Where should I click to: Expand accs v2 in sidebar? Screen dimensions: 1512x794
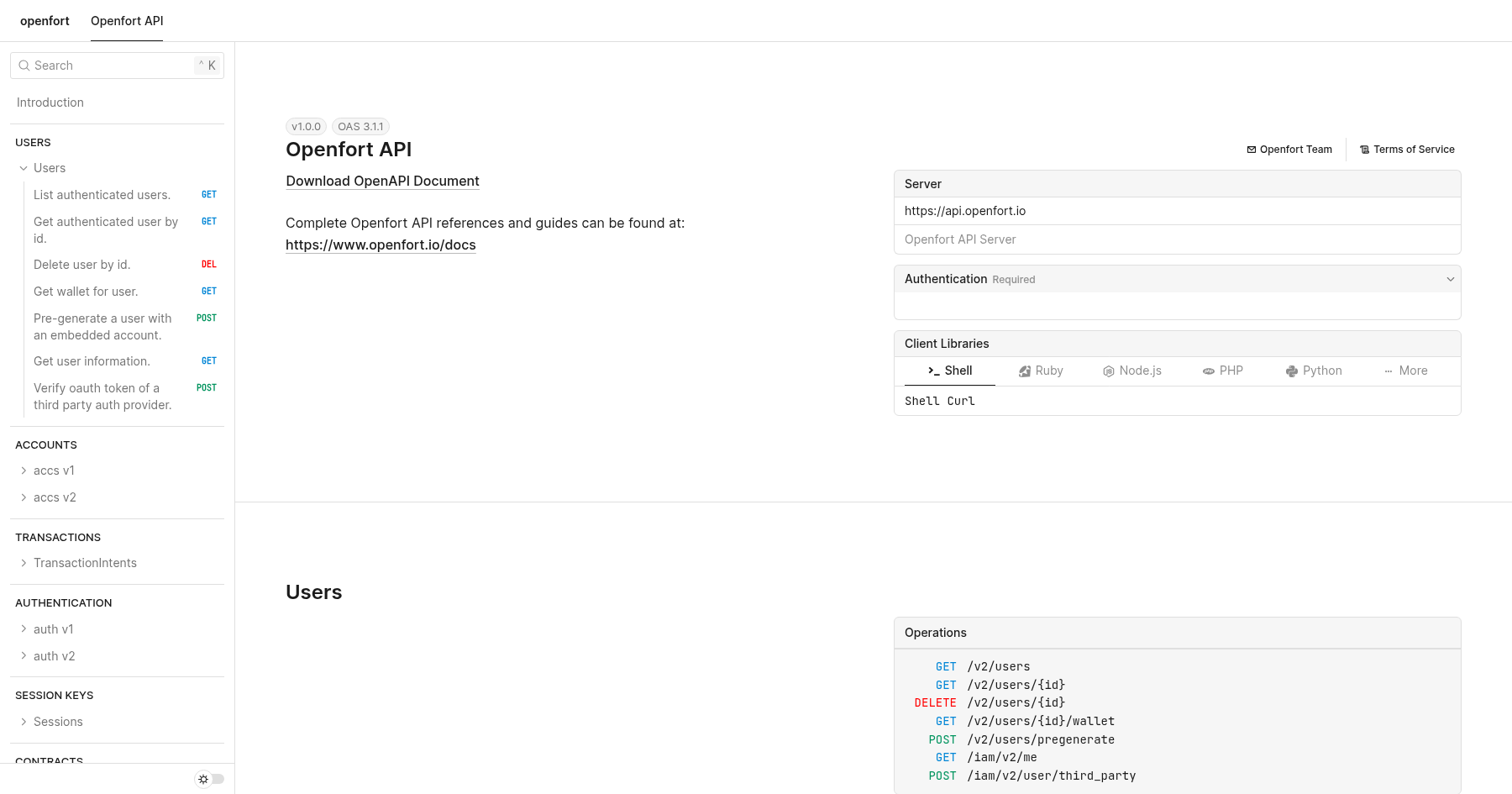pyautogui.click(x=24, y=497)
